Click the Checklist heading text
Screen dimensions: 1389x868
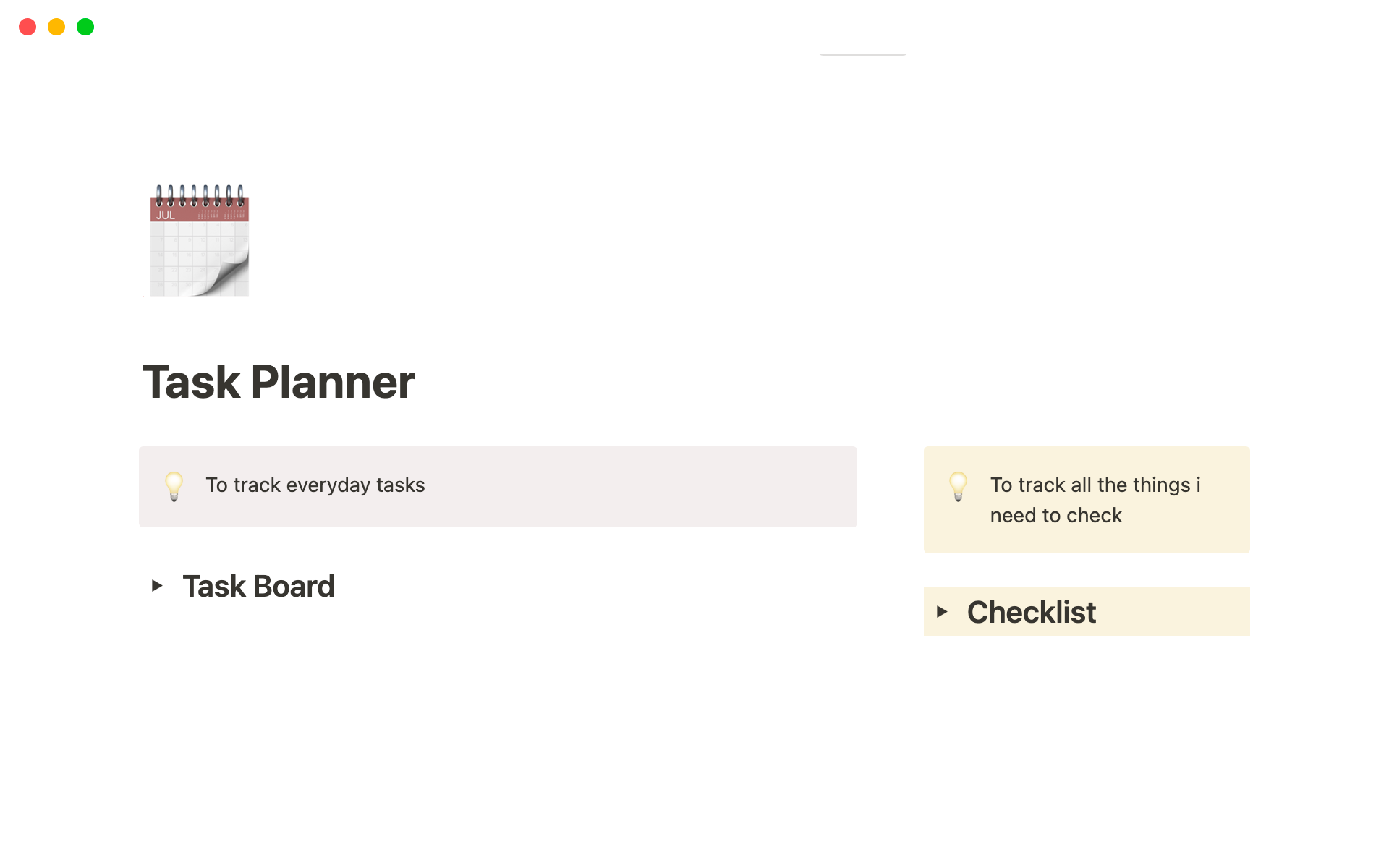(1031, 612)
